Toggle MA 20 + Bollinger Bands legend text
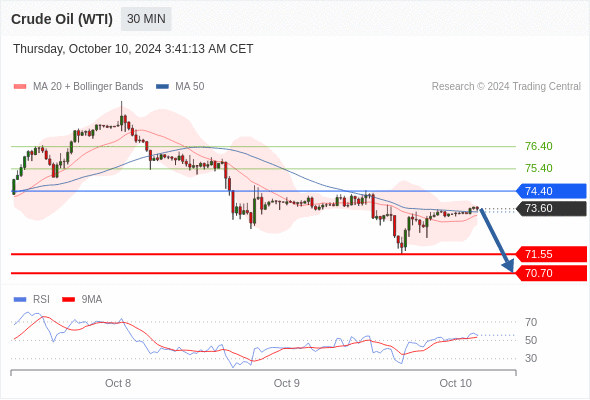This screenshot has height=400, width=590. click(88, 87)
